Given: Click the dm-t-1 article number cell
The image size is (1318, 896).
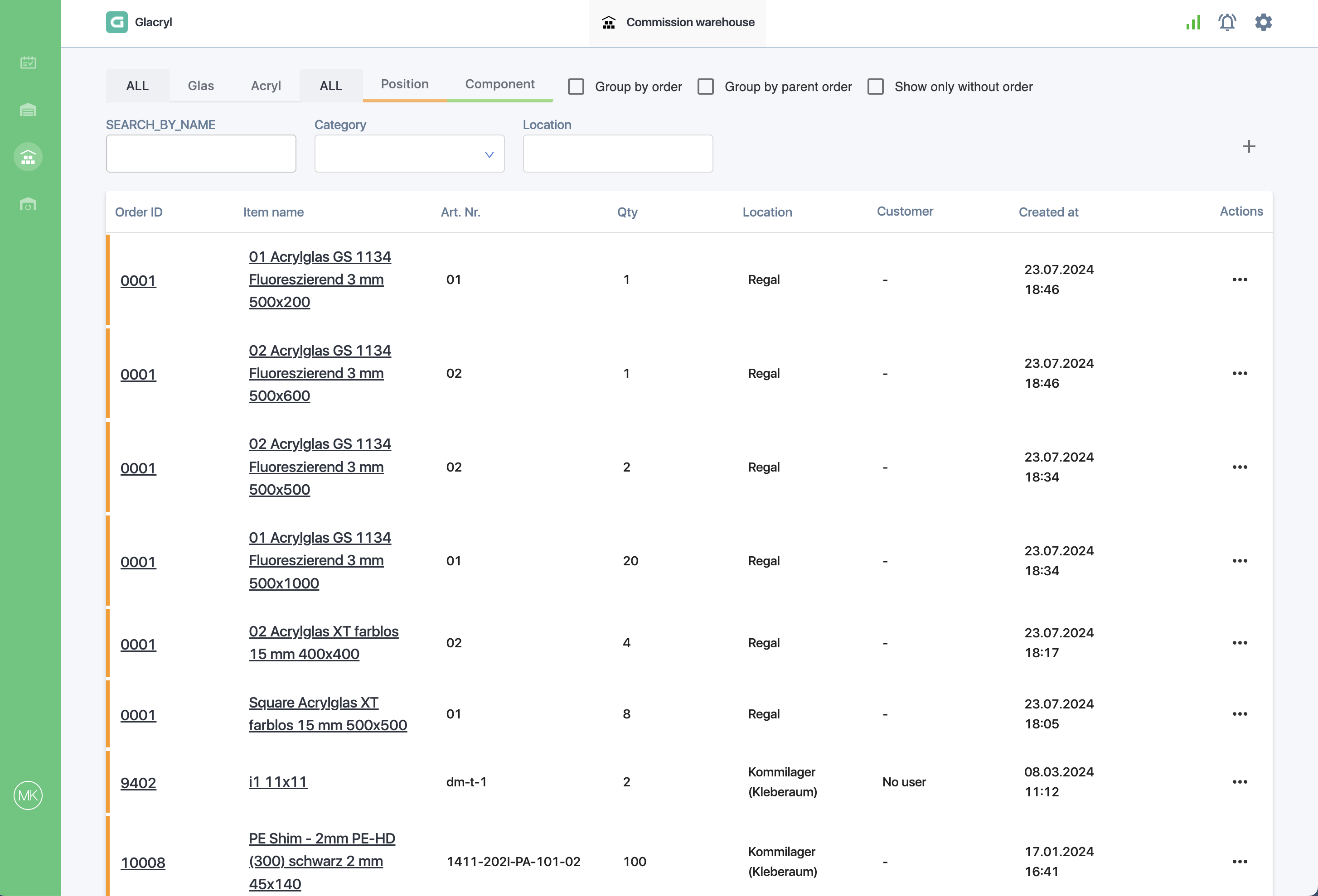Looking at the screenshot, I should point(466,782).
